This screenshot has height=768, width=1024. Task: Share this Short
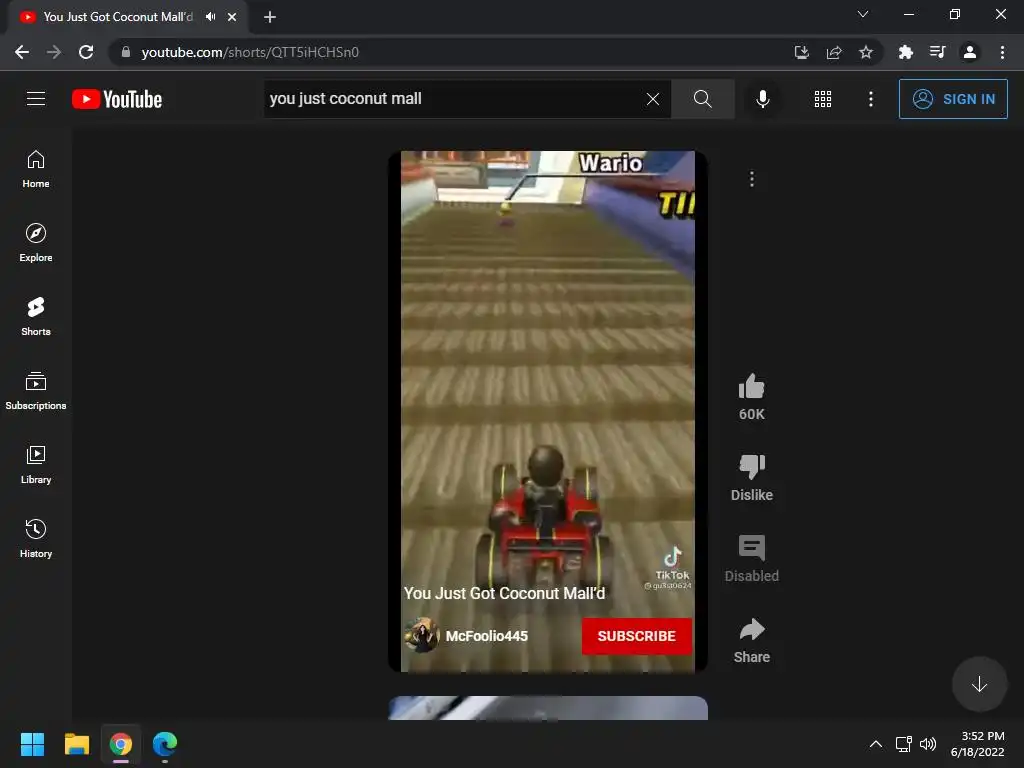click(x=752, y=629)
